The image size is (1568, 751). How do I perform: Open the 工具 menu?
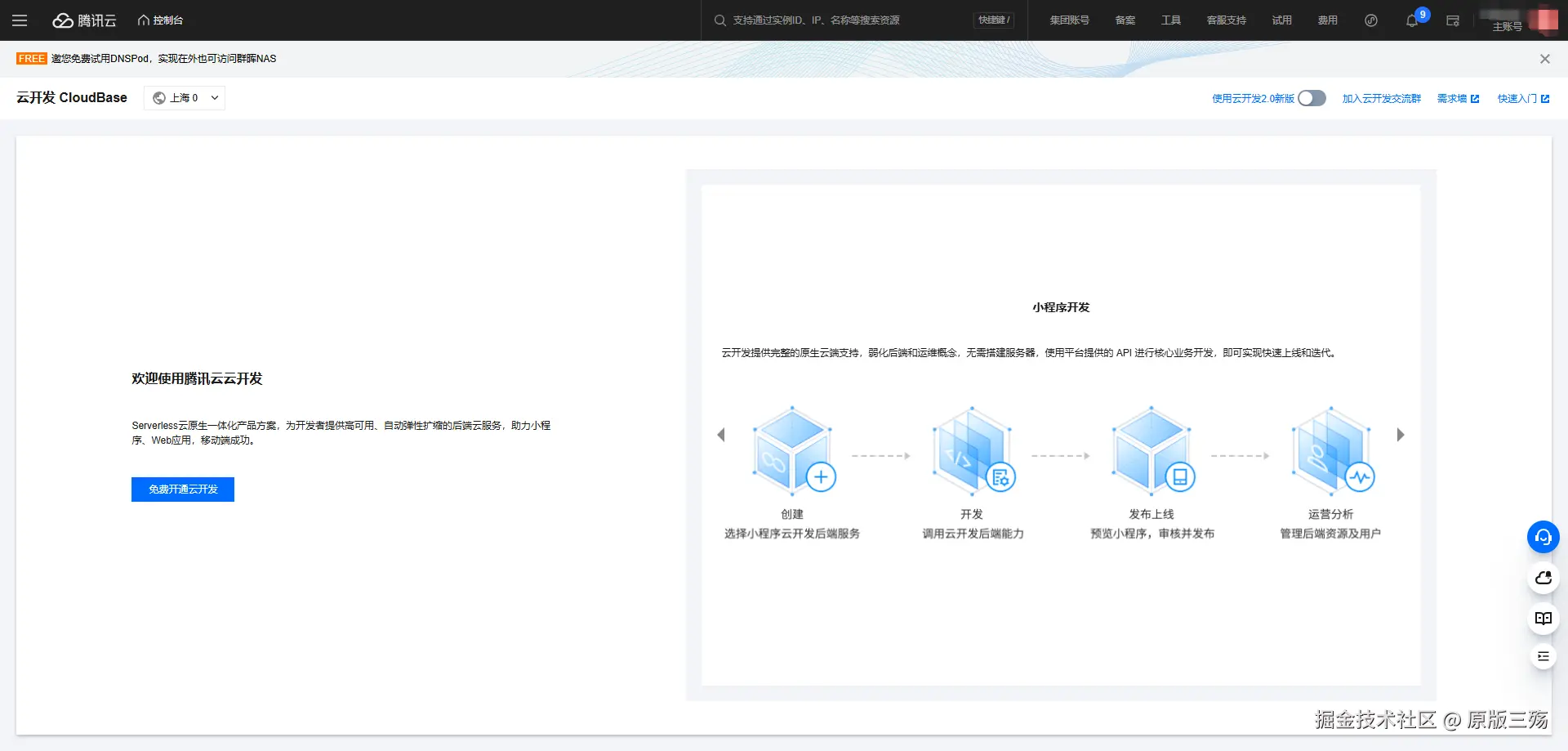(1170, 20)
